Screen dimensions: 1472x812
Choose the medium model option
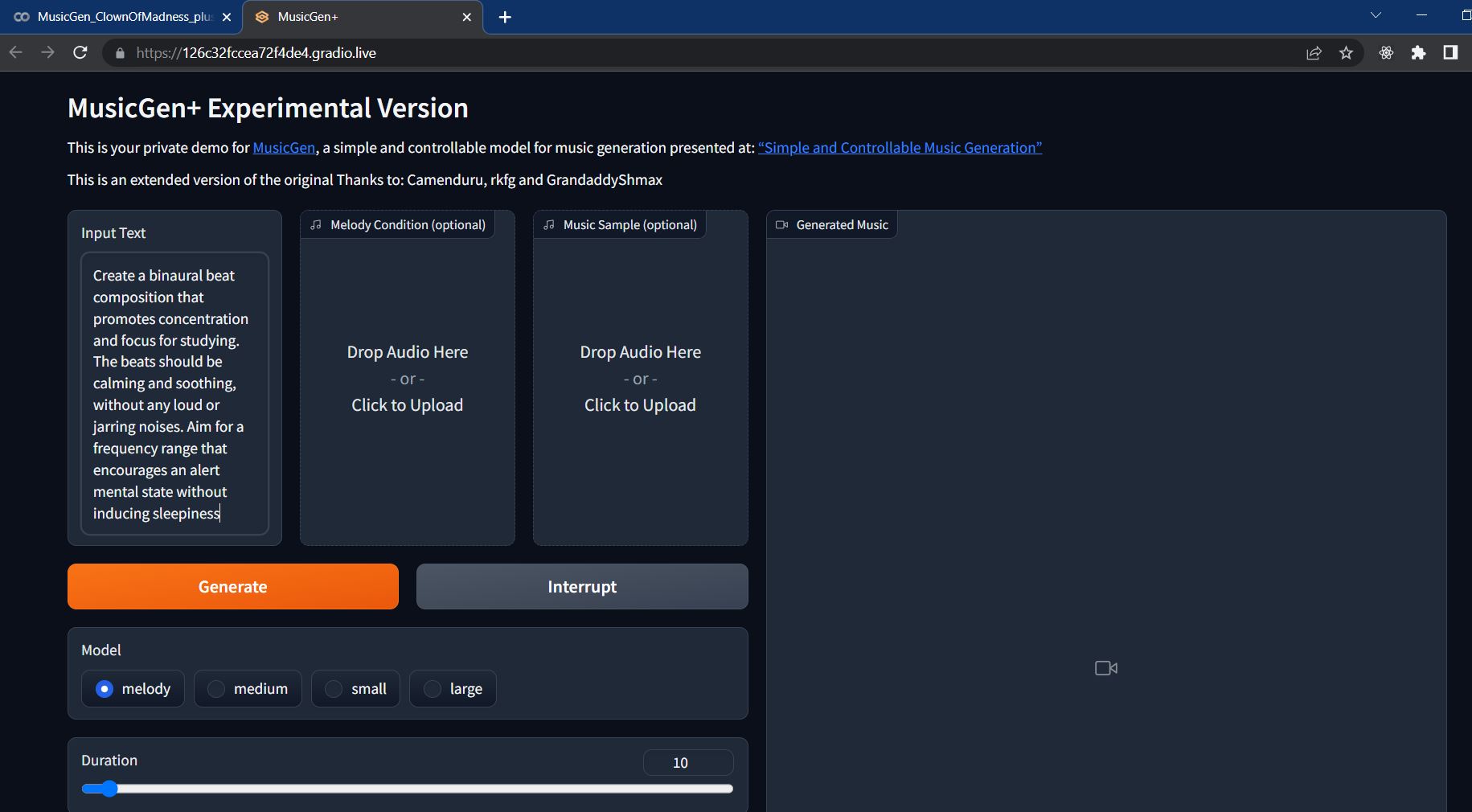click(248, 689)
